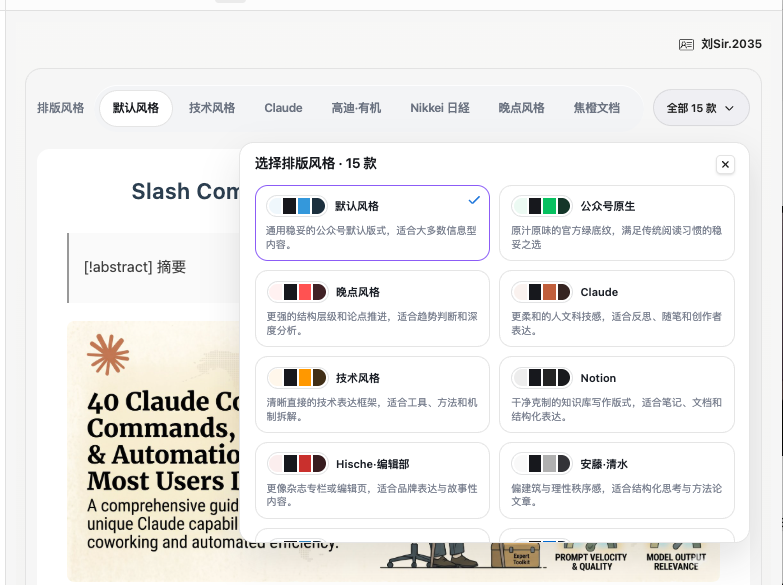Click the blue palette swatch of 默认风格
The height and width of the screenshot is (585, 783).
(x=304, y=206)
